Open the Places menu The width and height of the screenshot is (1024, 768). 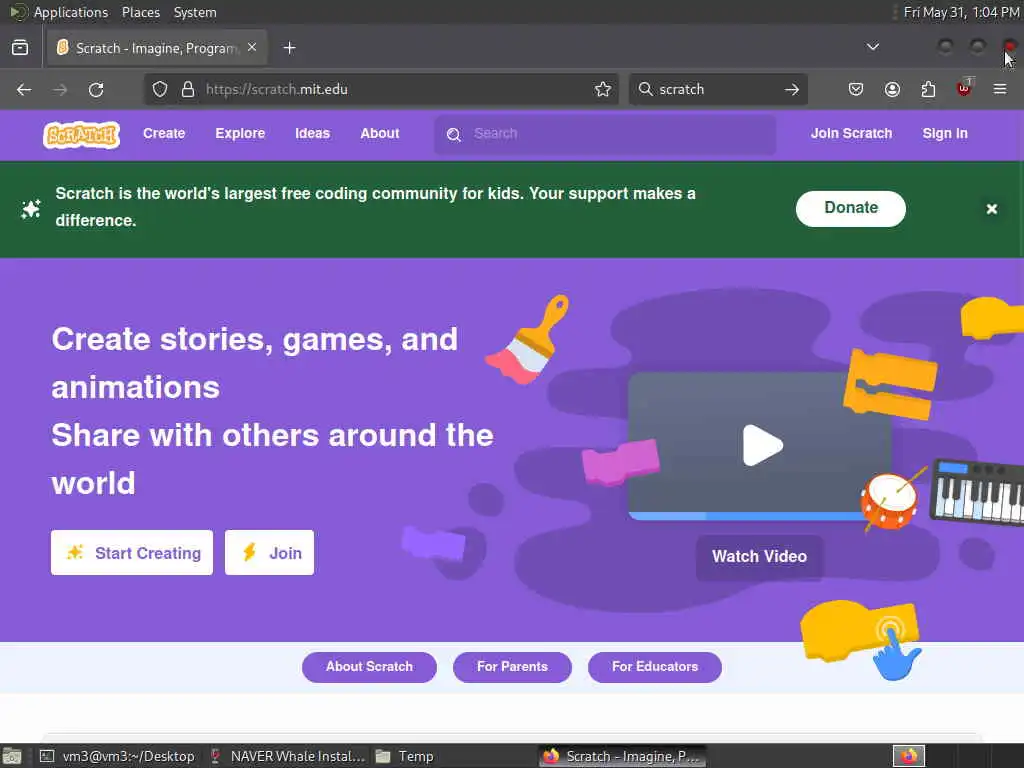tap(140, 12)
